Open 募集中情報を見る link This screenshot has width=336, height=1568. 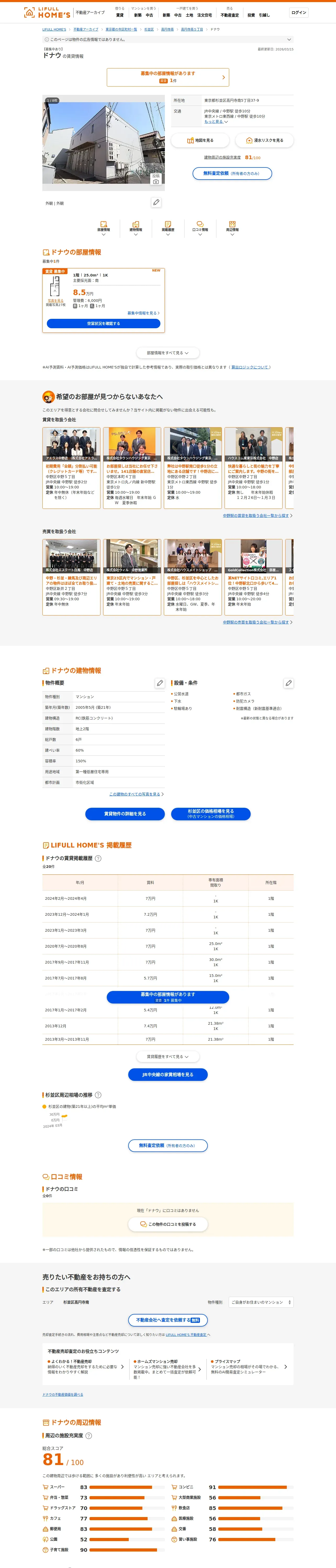(143, 313)
